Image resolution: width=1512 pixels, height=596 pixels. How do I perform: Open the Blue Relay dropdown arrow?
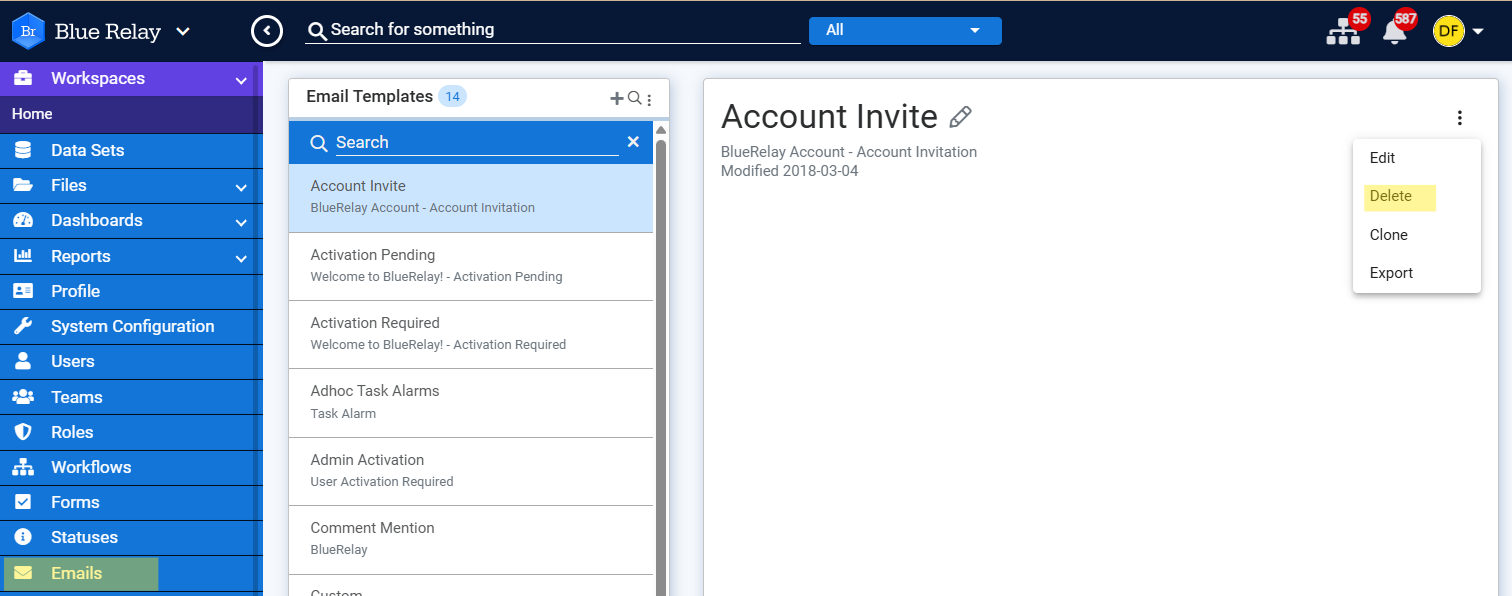(183, 31)
